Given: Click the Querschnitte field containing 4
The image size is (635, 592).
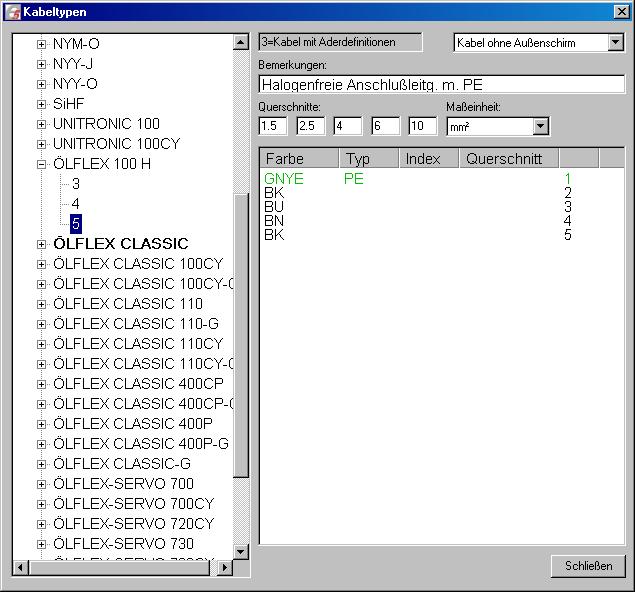Looking at the screenshot, I should coord(347,126).
